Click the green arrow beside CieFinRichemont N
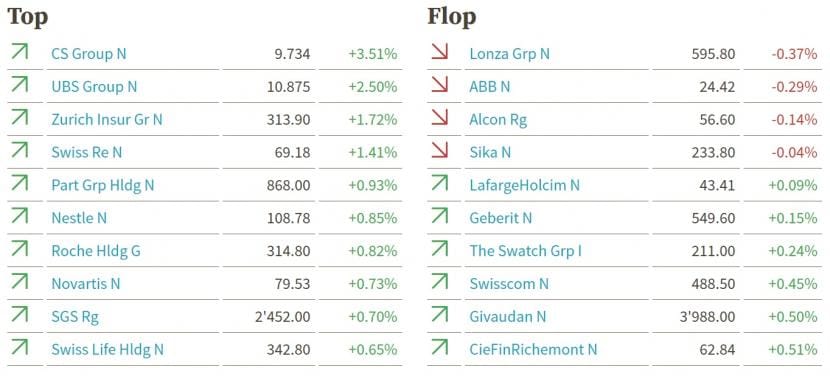The image size is (830, 376). pyautogui.click(x=439, y=347)
